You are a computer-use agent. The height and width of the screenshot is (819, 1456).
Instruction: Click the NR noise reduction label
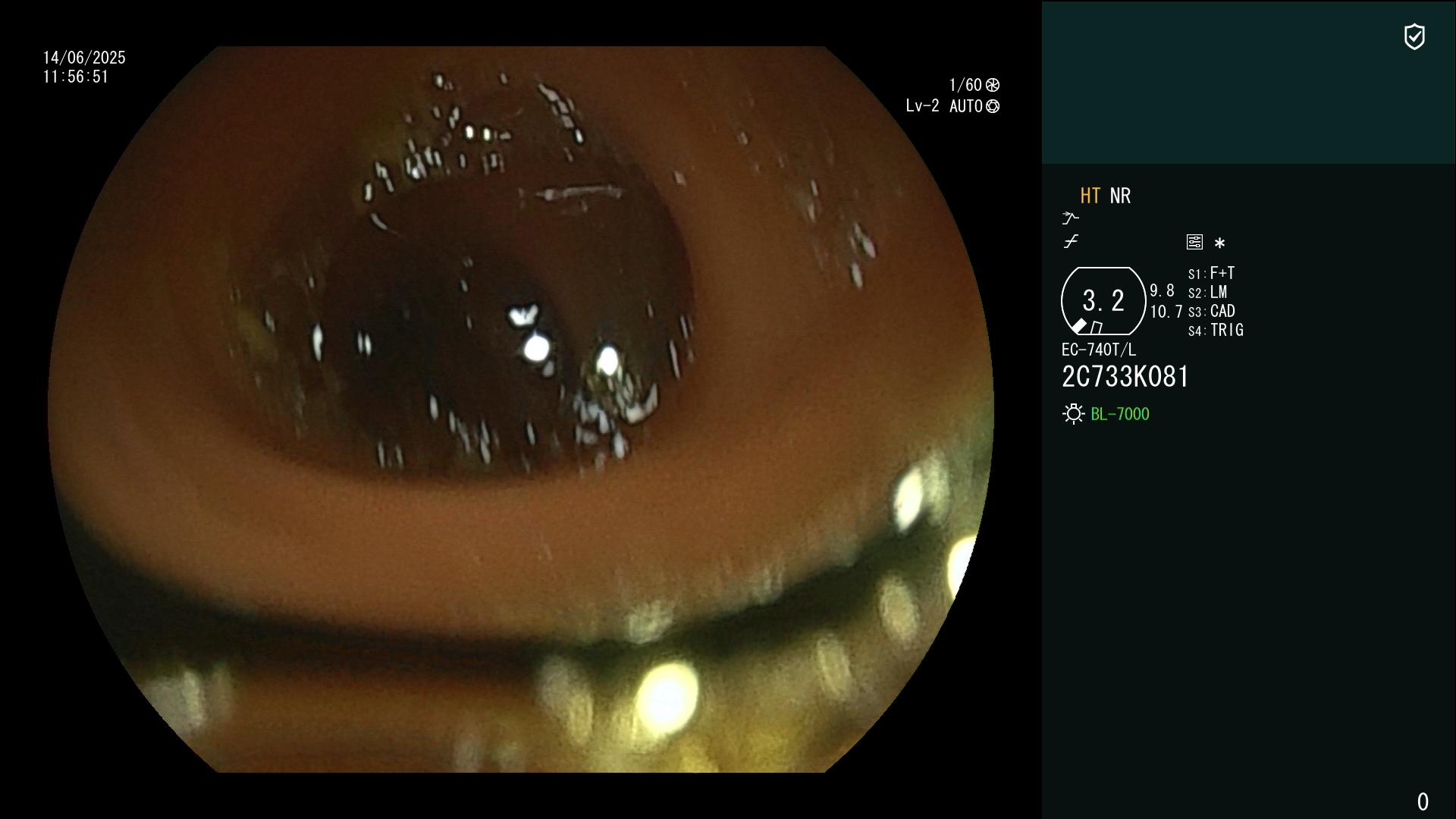(1120, 196)
